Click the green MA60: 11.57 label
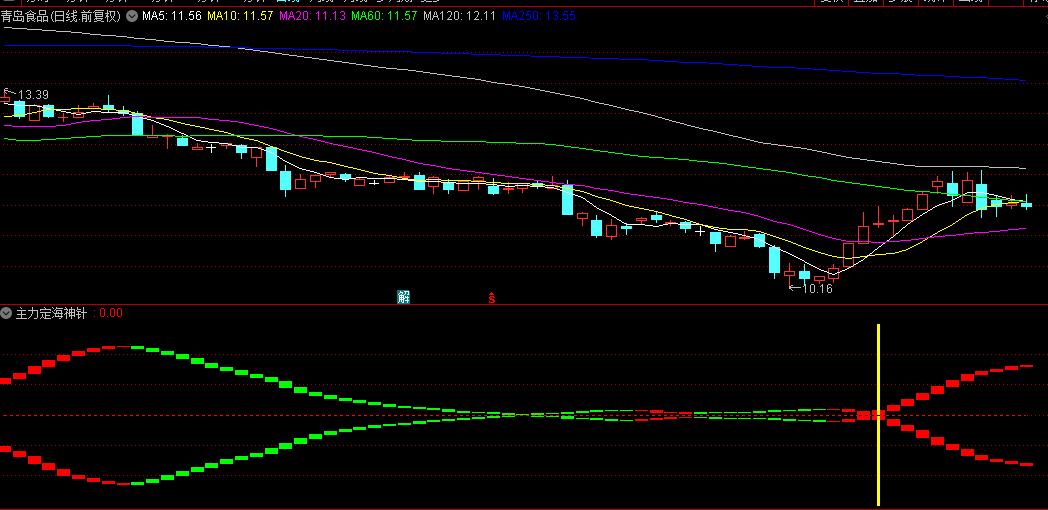Image resolution: width=1048 pixels, height=510 pixels. coord(384,16)
